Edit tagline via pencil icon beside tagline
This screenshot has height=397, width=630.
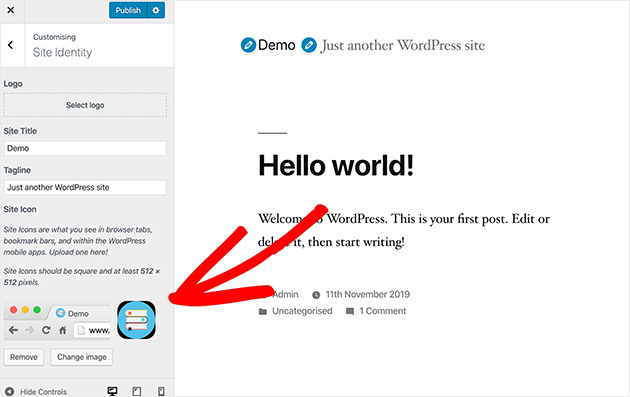(309, 45)
